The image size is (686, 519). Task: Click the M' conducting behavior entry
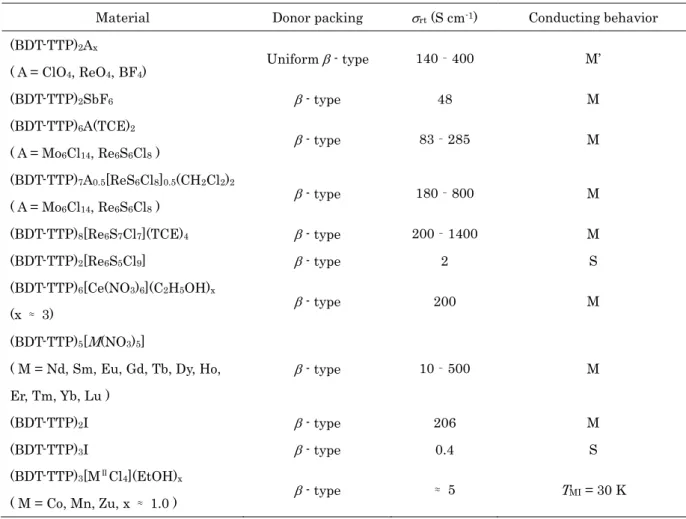(x=593, y=58)
